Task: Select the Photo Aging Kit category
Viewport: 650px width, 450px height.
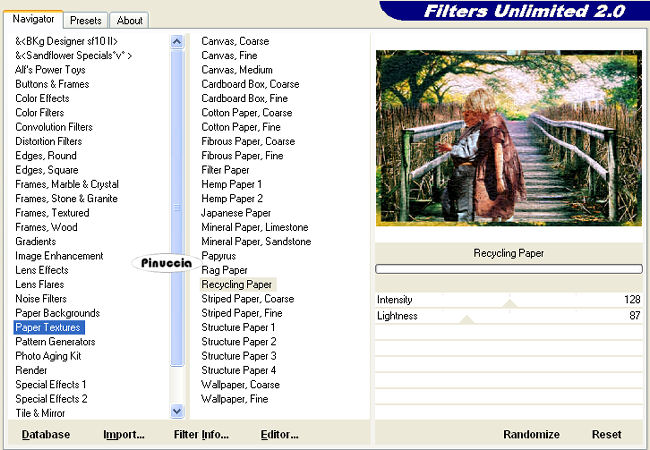Action: (48, 356)
